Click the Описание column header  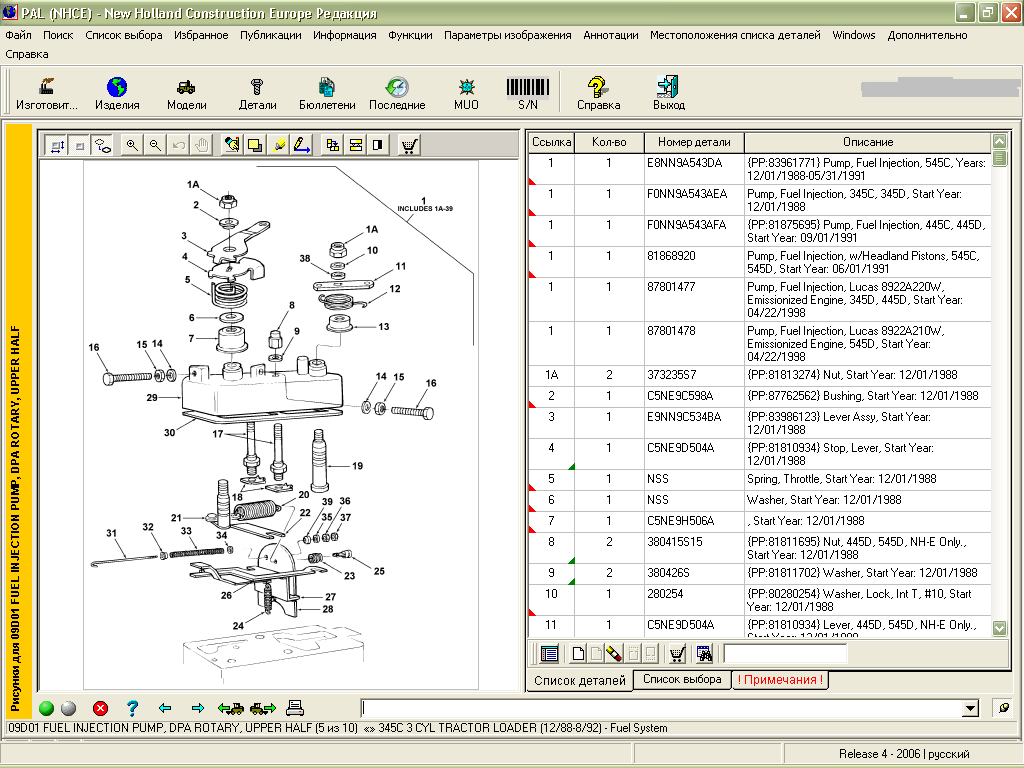click(x=867, y=142)
